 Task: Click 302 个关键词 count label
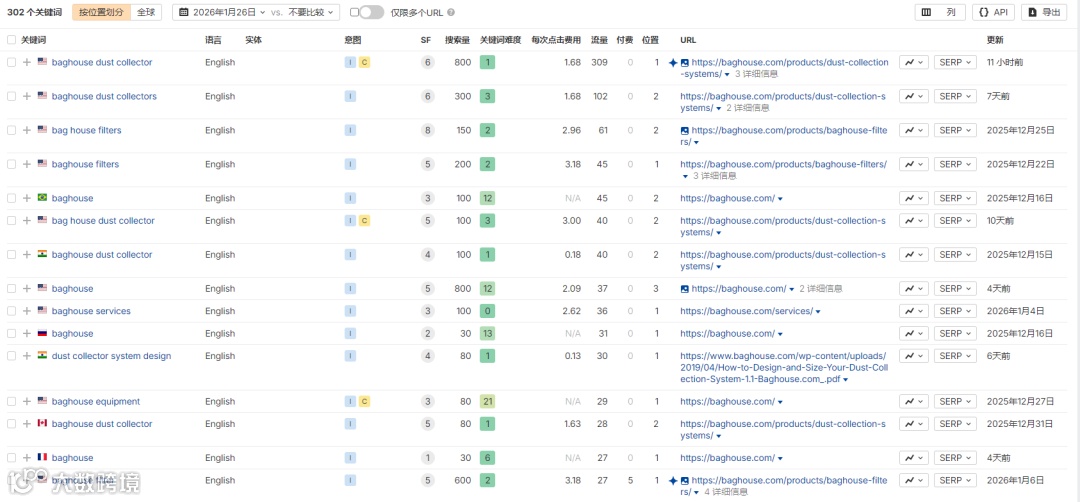(x=36, y=12)
